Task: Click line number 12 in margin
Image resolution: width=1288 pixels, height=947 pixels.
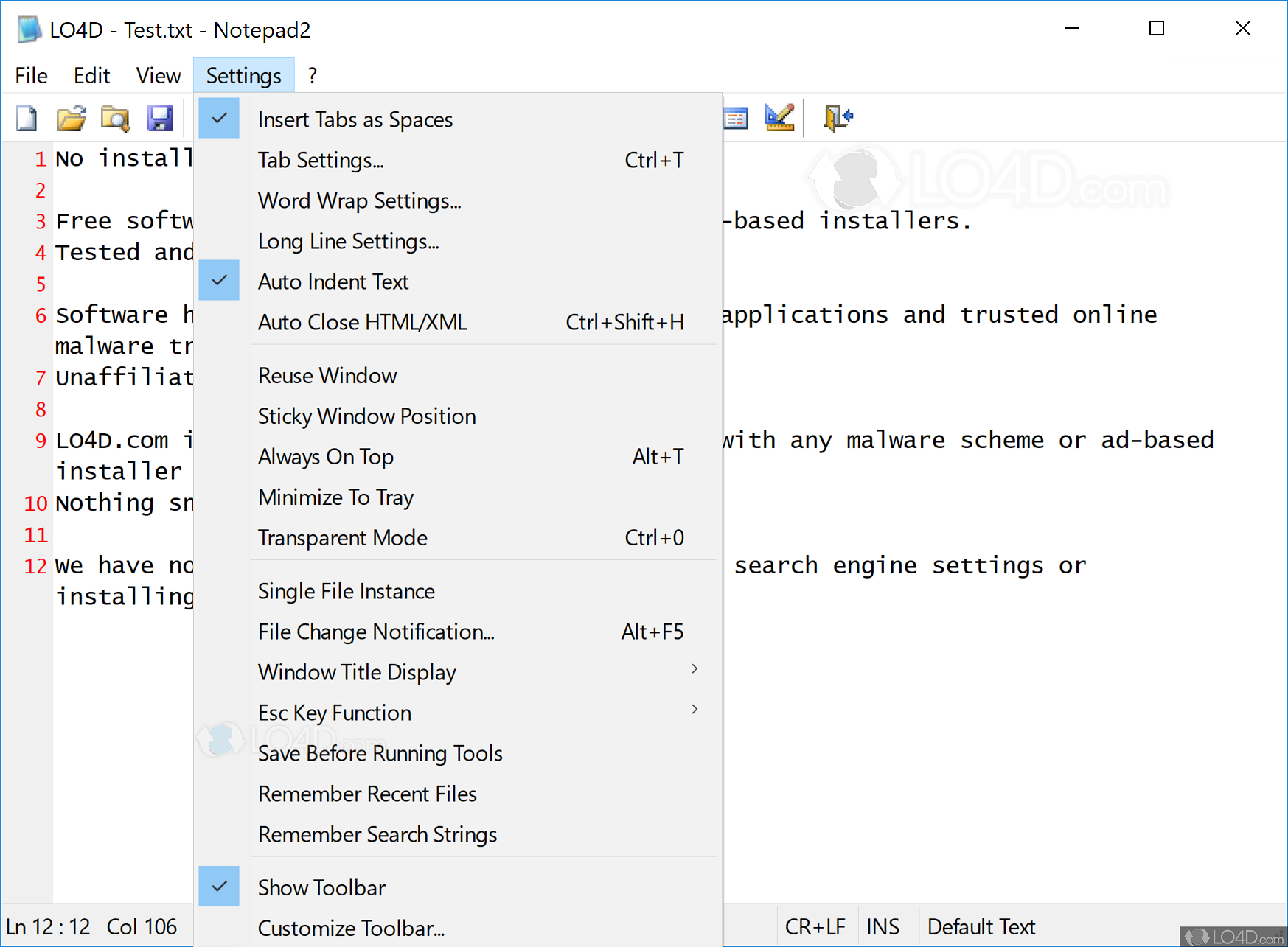Action: point(35,566)
